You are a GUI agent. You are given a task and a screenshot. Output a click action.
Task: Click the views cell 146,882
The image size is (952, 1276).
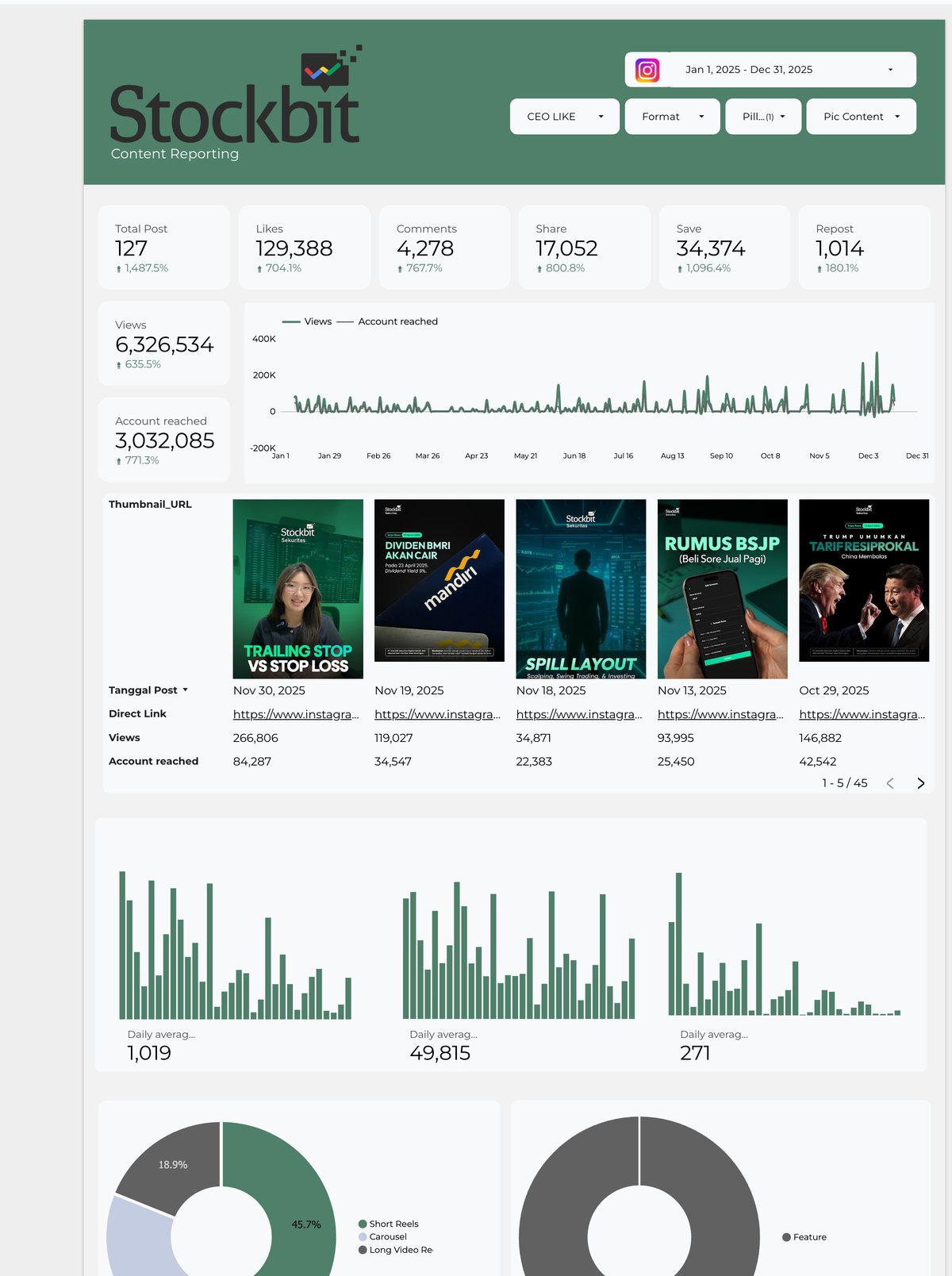coord(820,738)
